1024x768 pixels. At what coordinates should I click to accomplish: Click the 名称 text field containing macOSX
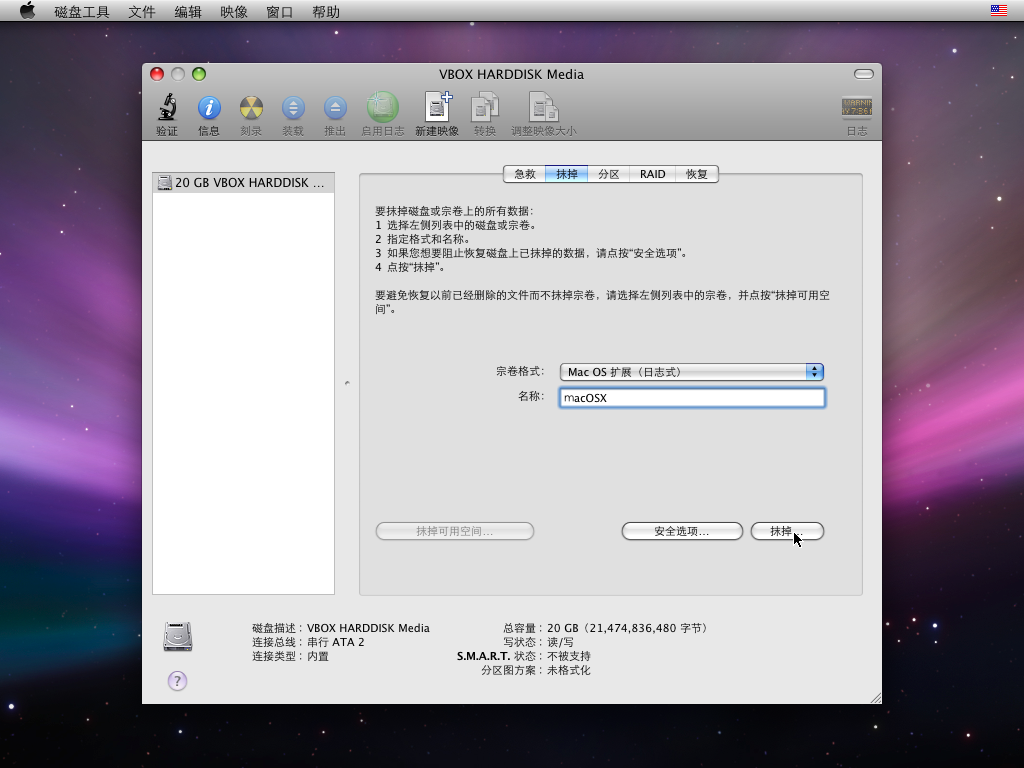point(692,398)
